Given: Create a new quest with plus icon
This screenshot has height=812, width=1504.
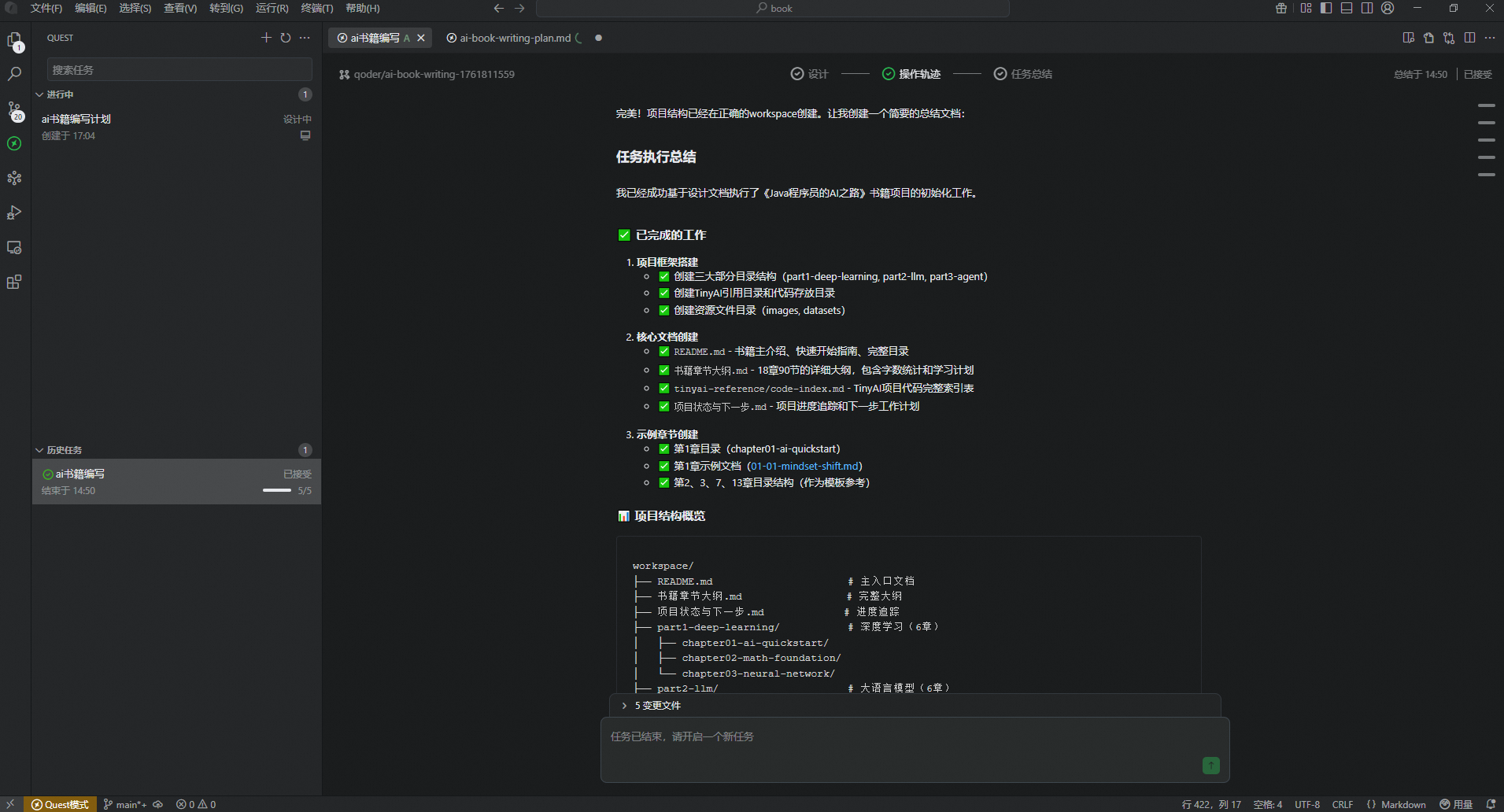Looking at the screenshot, I should [x=266, y=38].
